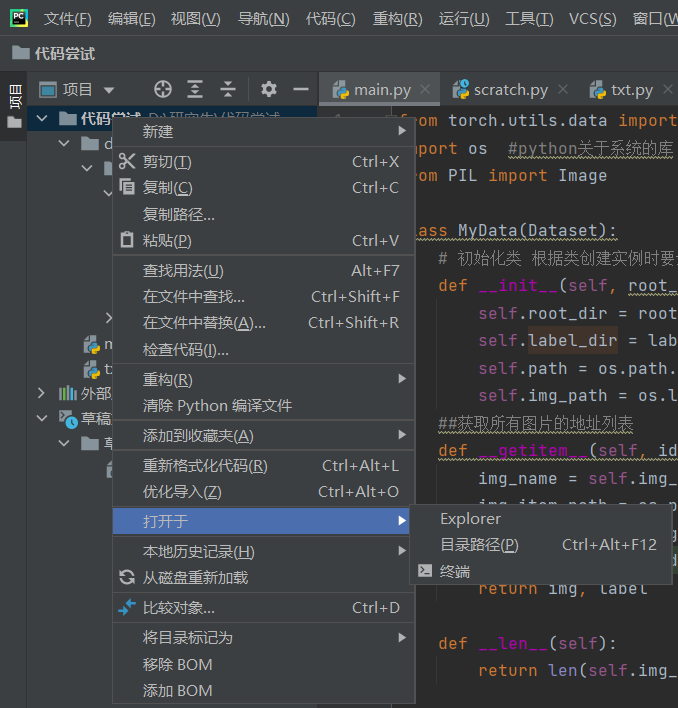Open the 代码(C) menu
Screen dimensions: 678x708
[330, 19]
